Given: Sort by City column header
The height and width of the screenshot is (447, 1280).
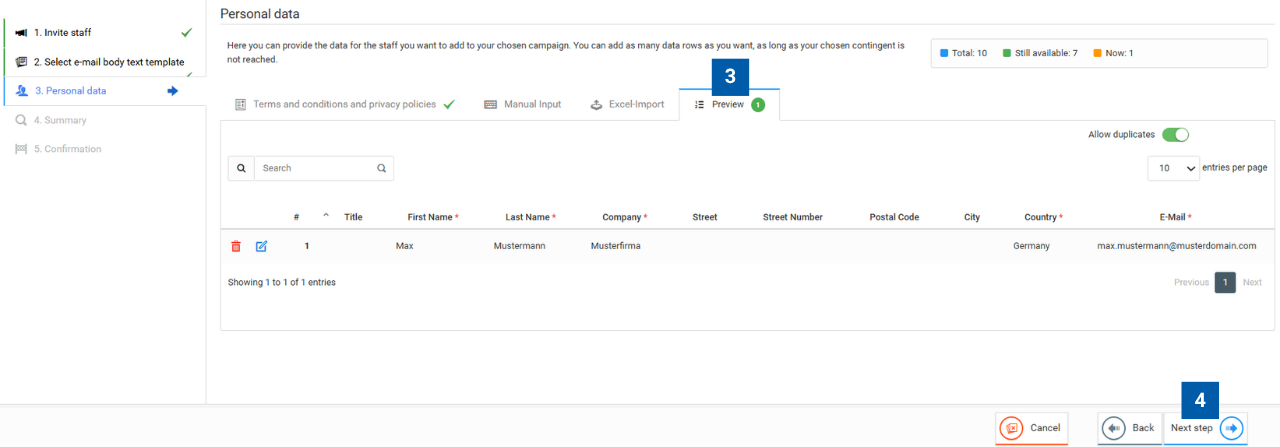Looking at the screenshot, I should tap(972, 217).
